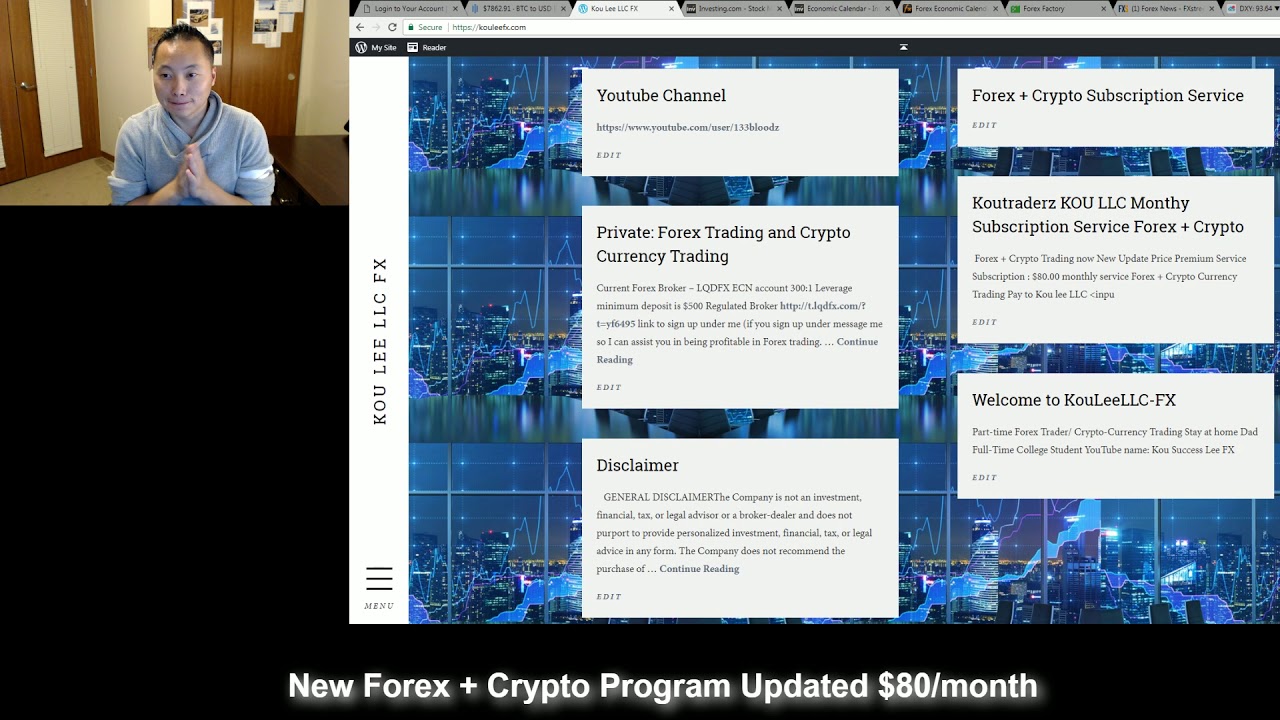Click EDIT under Forex + Crypto Subscription Service
This screenshot has width=1280, height=720.
[985, 125]
